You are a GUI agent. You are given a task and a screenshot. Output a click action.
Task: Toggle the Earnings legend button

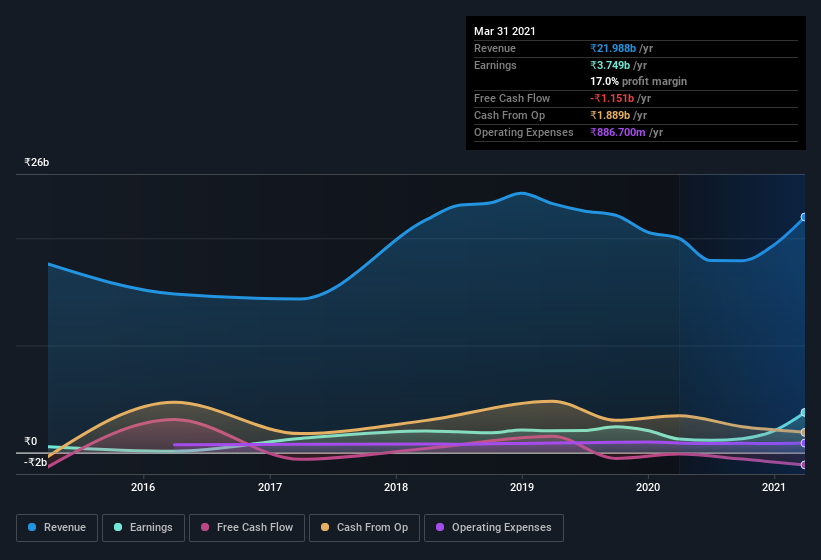[x=143, y=528]
